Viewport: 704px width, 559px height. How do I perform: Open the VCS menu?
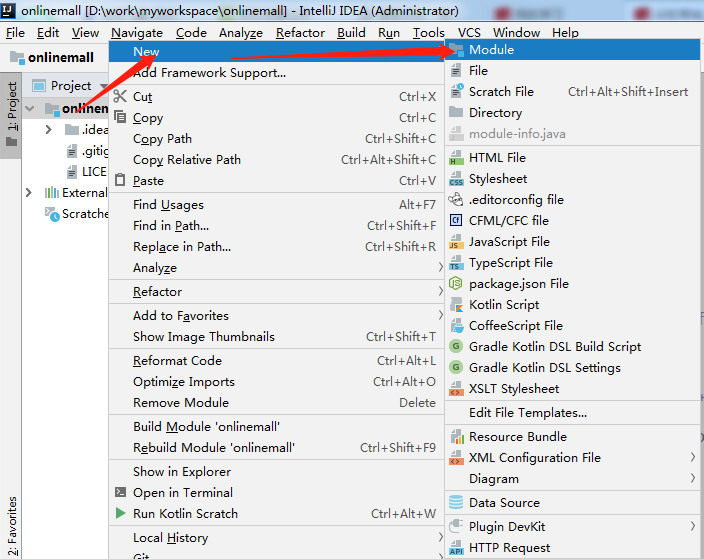coord(469,33)
